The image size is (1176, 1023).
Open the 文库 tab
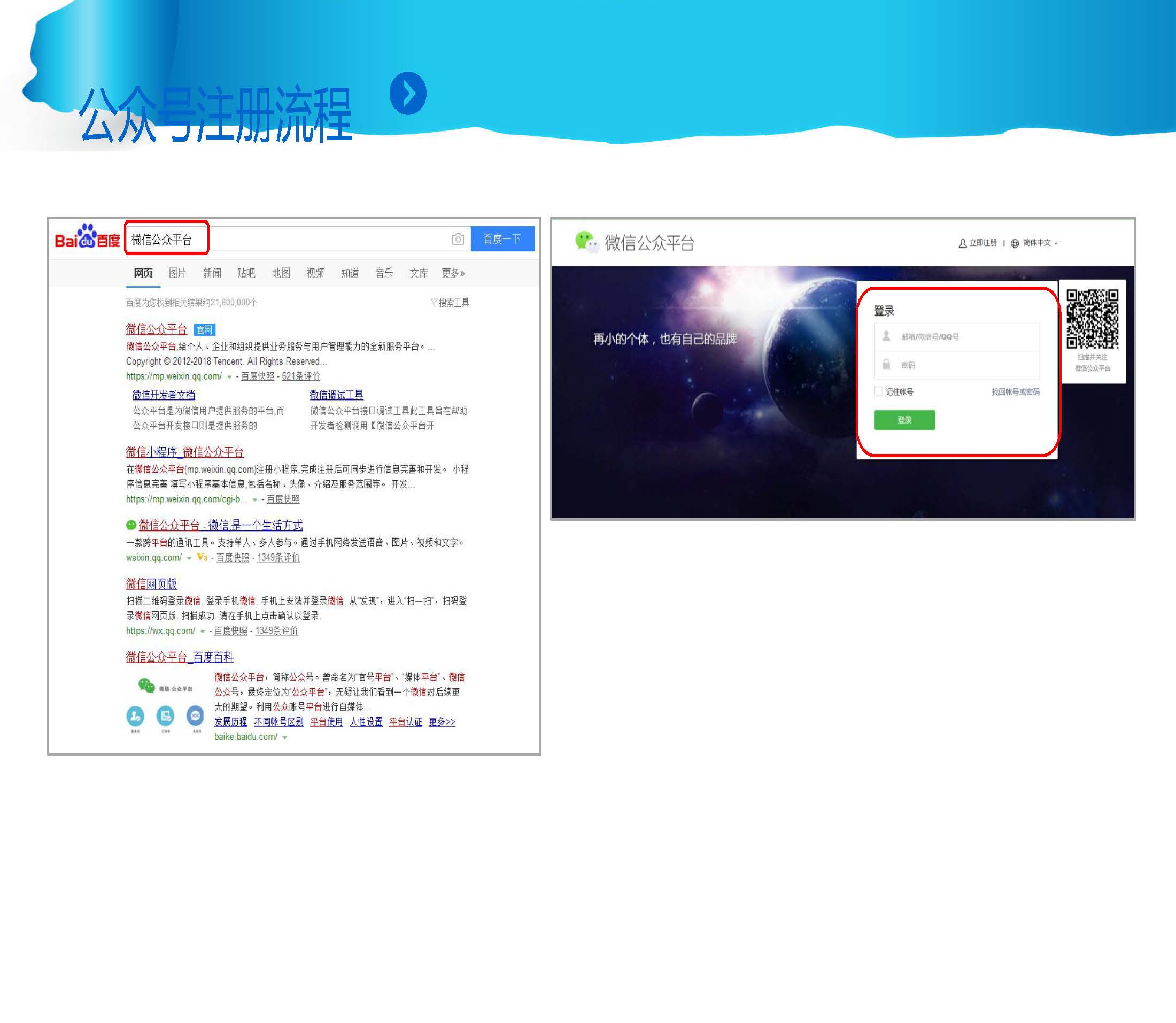418,273
